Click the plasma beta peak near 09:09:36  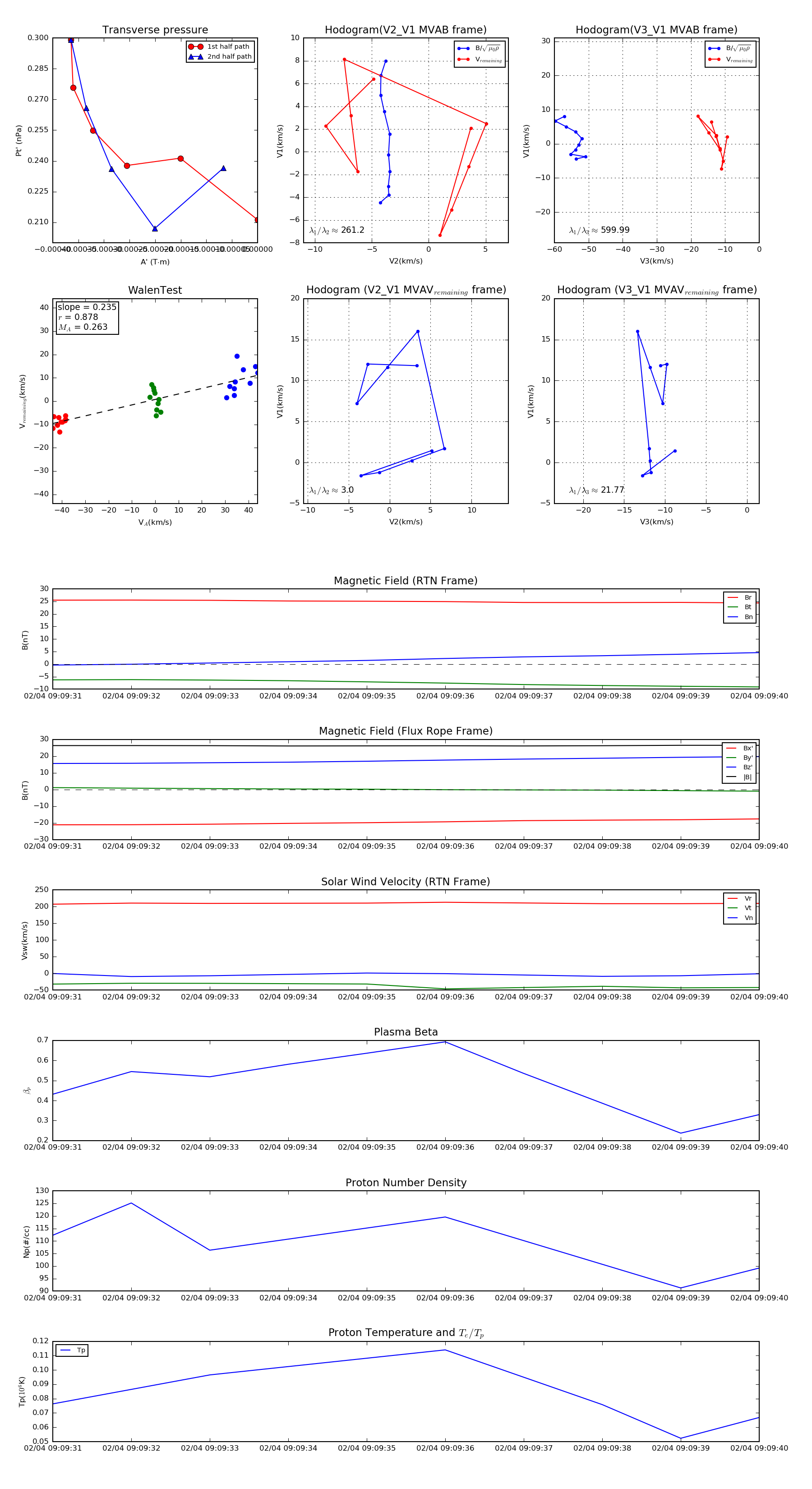(x=445, y=1042)
